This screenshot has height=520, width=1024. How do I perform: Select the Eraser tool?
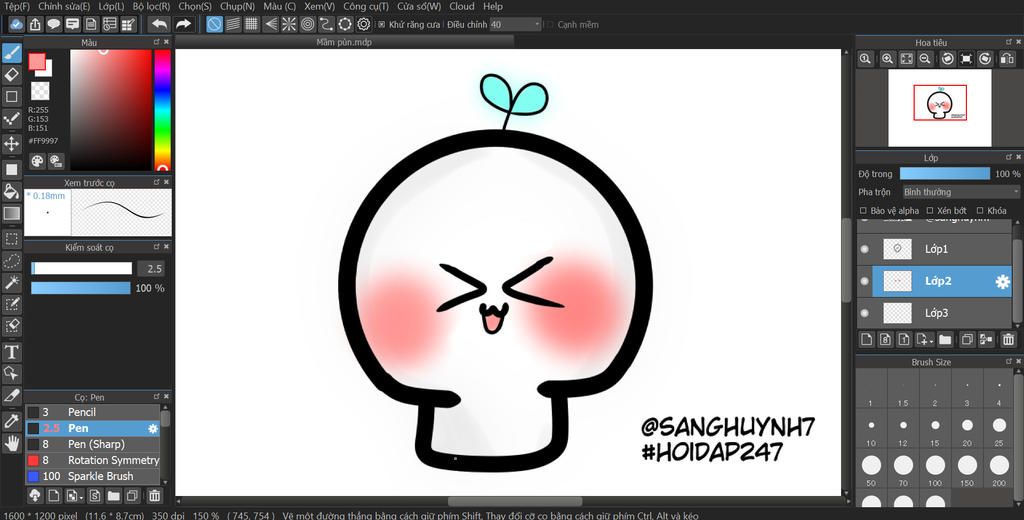[12, 74]
